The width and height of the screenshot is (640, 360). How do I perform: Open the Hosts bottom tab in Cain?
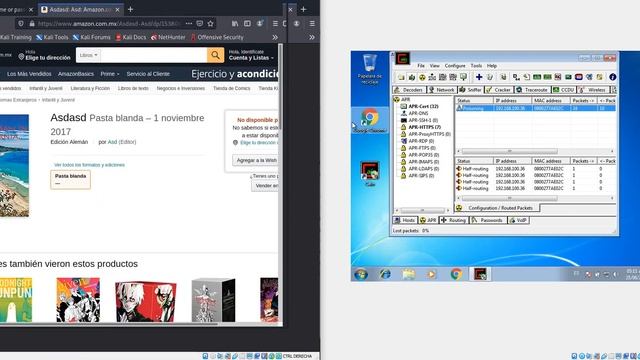coord(405,220)
